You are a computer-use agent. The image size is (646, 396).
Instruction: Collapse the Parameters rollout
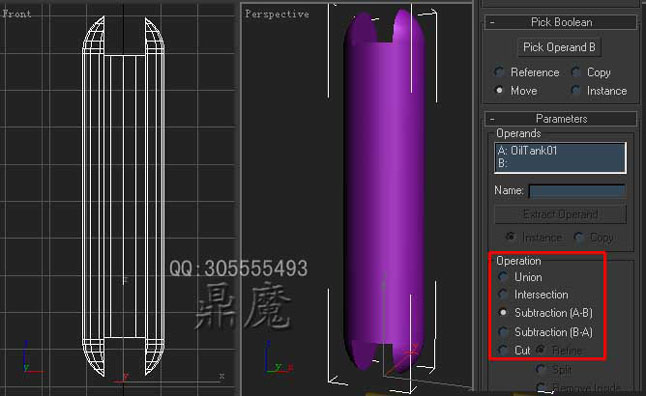pyautogui.click(x=560, y=119)
